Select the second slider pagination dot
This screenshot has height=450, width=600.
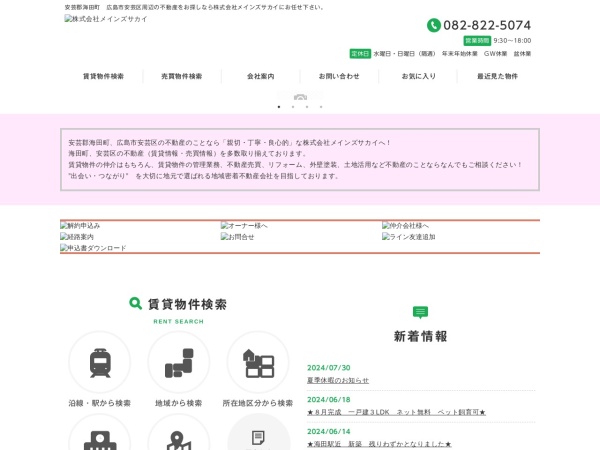(293, 107)
